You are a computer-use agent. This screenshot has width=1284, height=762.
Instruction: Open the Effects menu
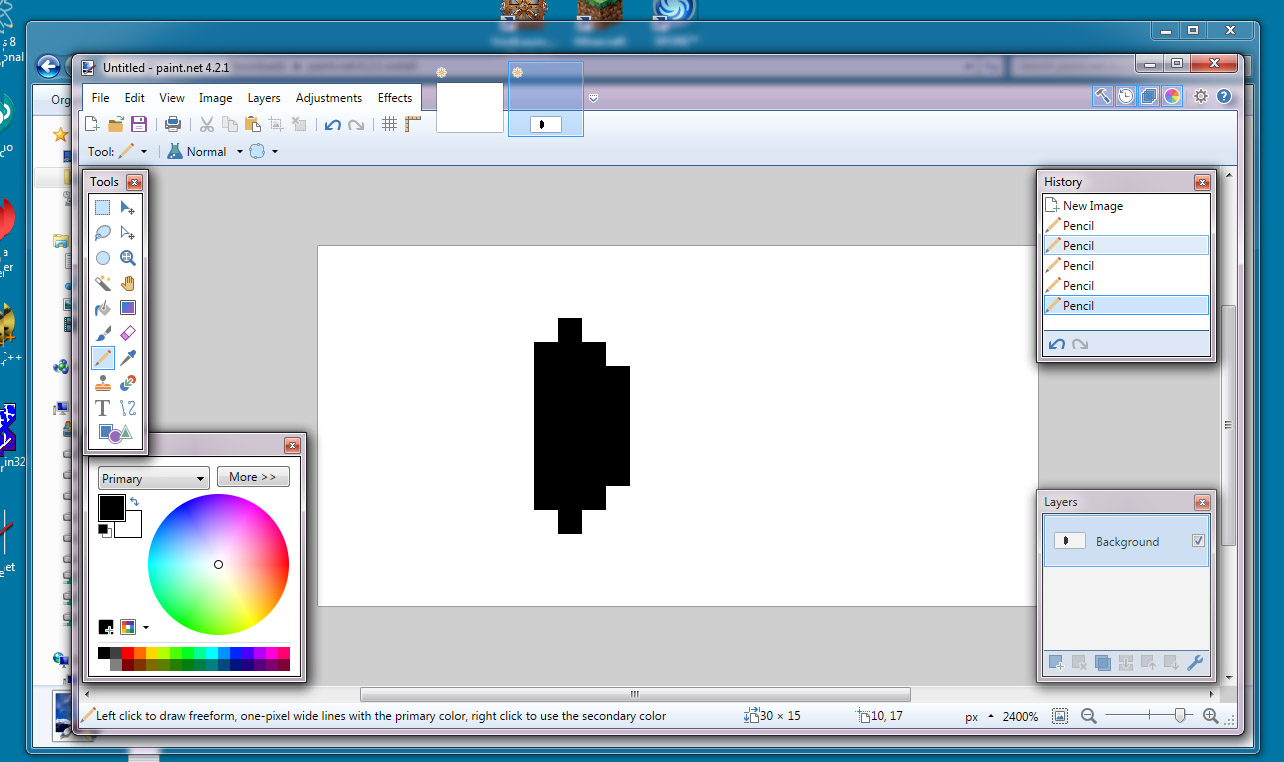(x=394, y=97)
